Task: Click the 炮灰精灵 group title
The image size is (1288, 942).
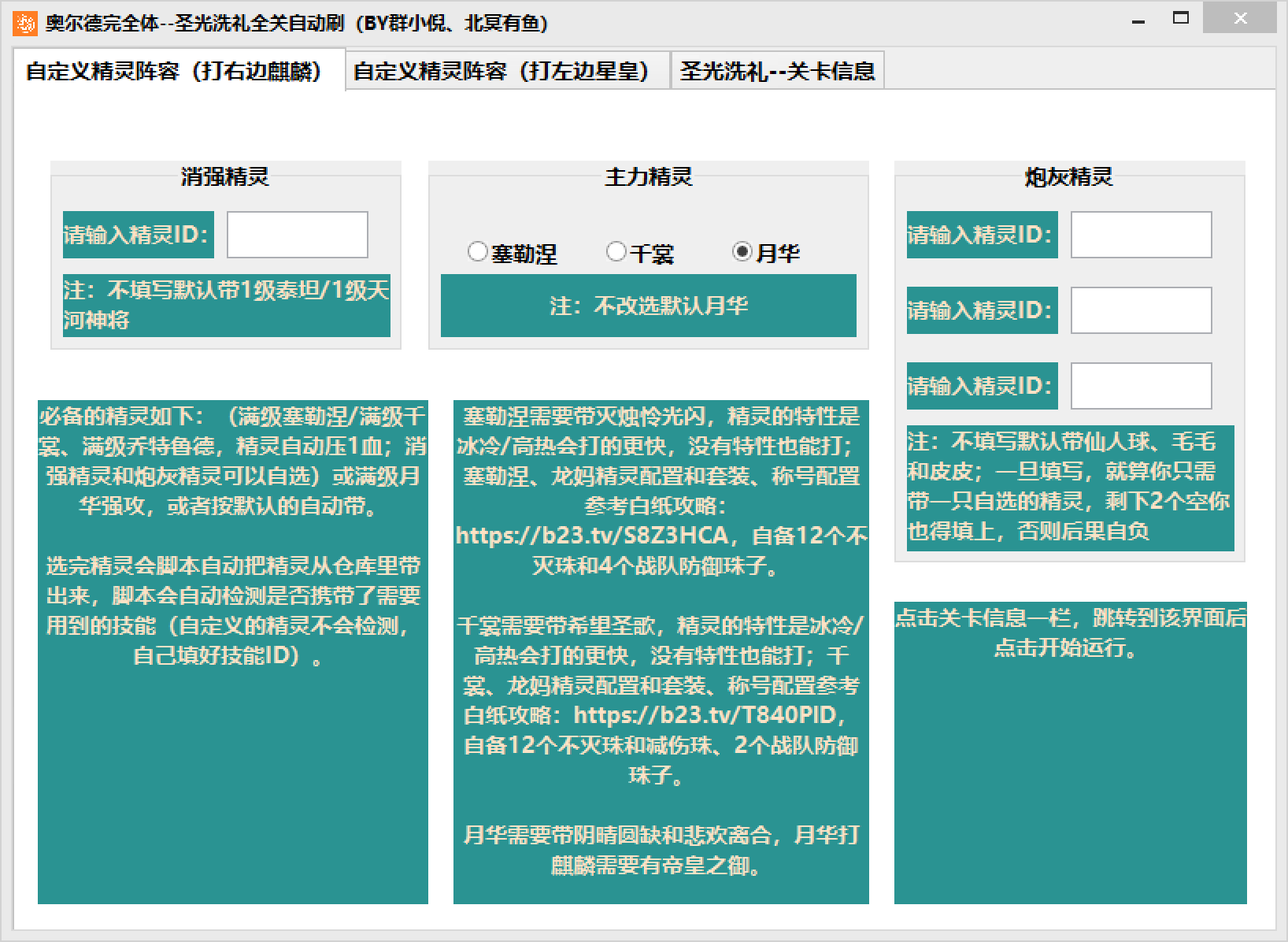Action: pyautogui.click(x=1069, y=176)
